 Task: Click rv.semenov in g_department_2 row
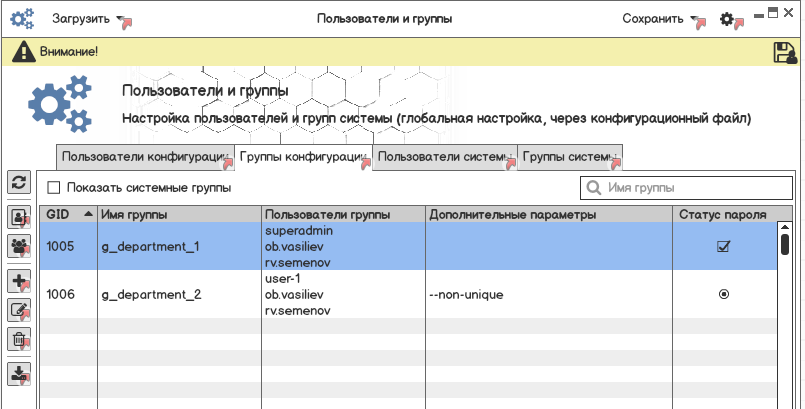[298, 311]
